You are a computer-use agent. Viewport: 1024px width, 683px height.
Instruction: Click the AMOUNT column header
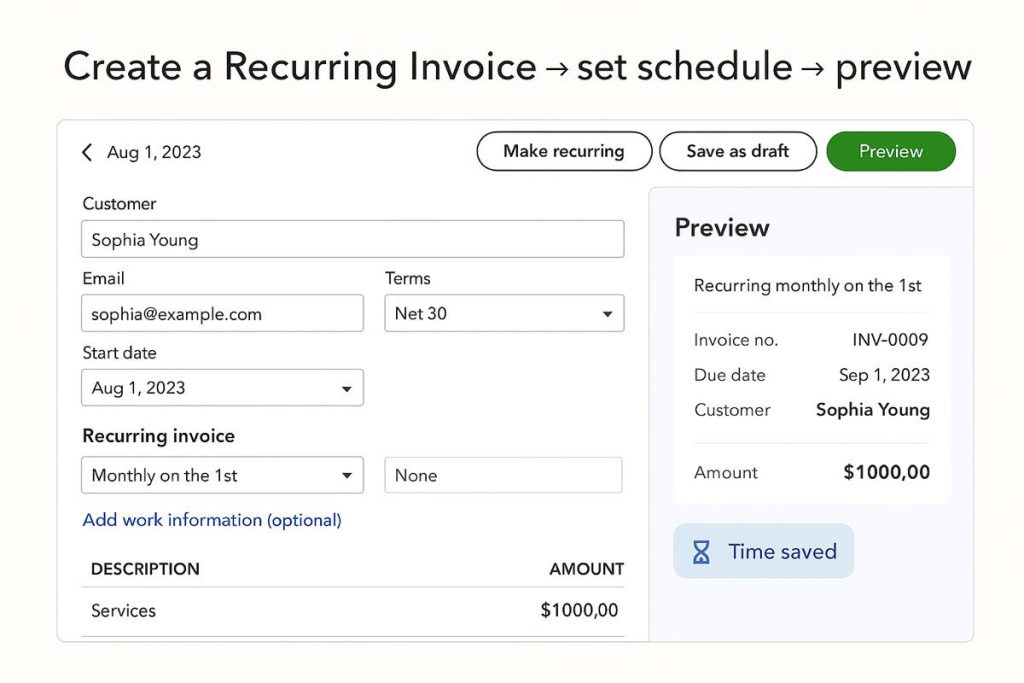coord(586,569)
